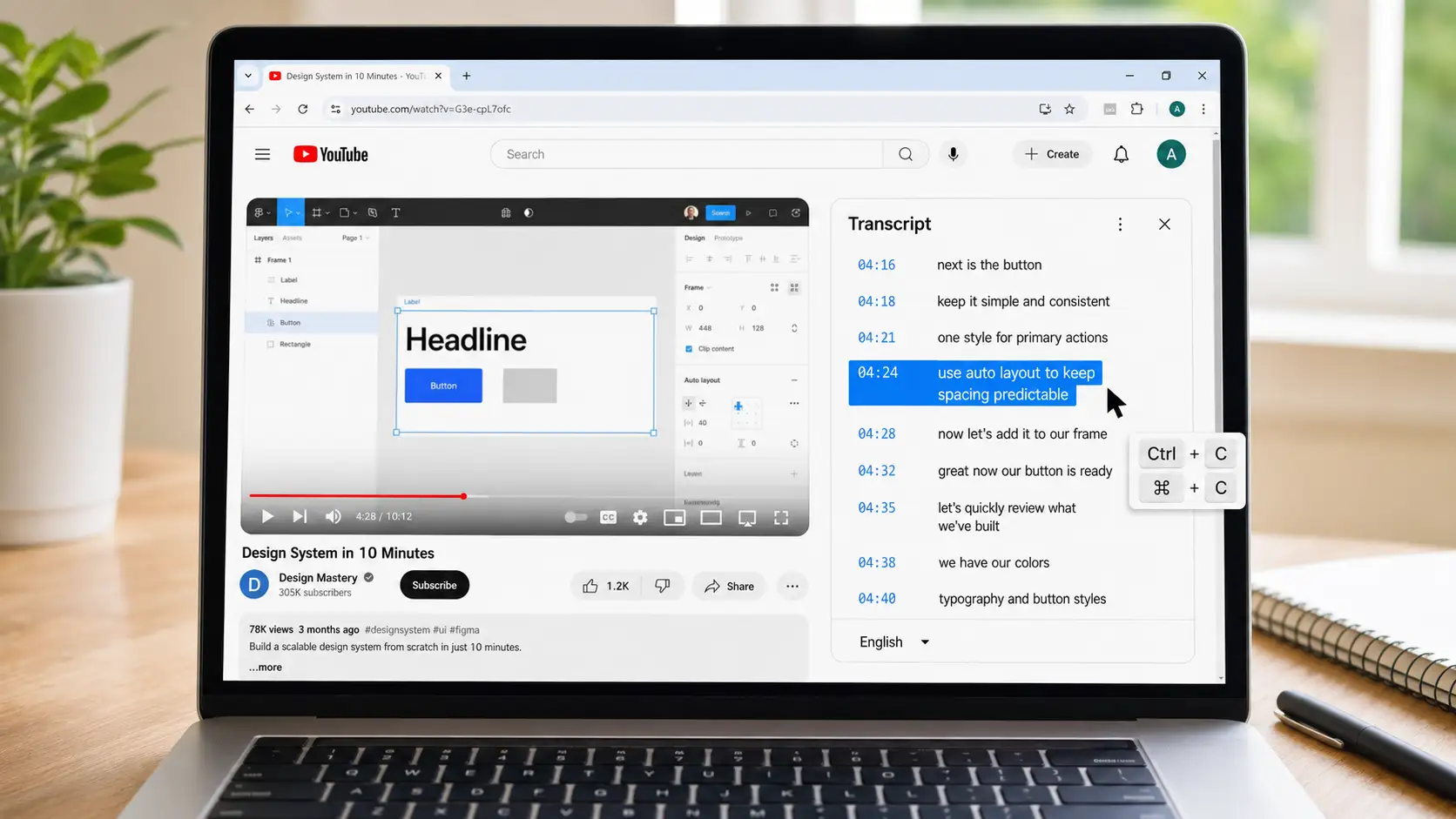
Task: Open the YouTube hamburger guide menu
Action: point(262,154)
